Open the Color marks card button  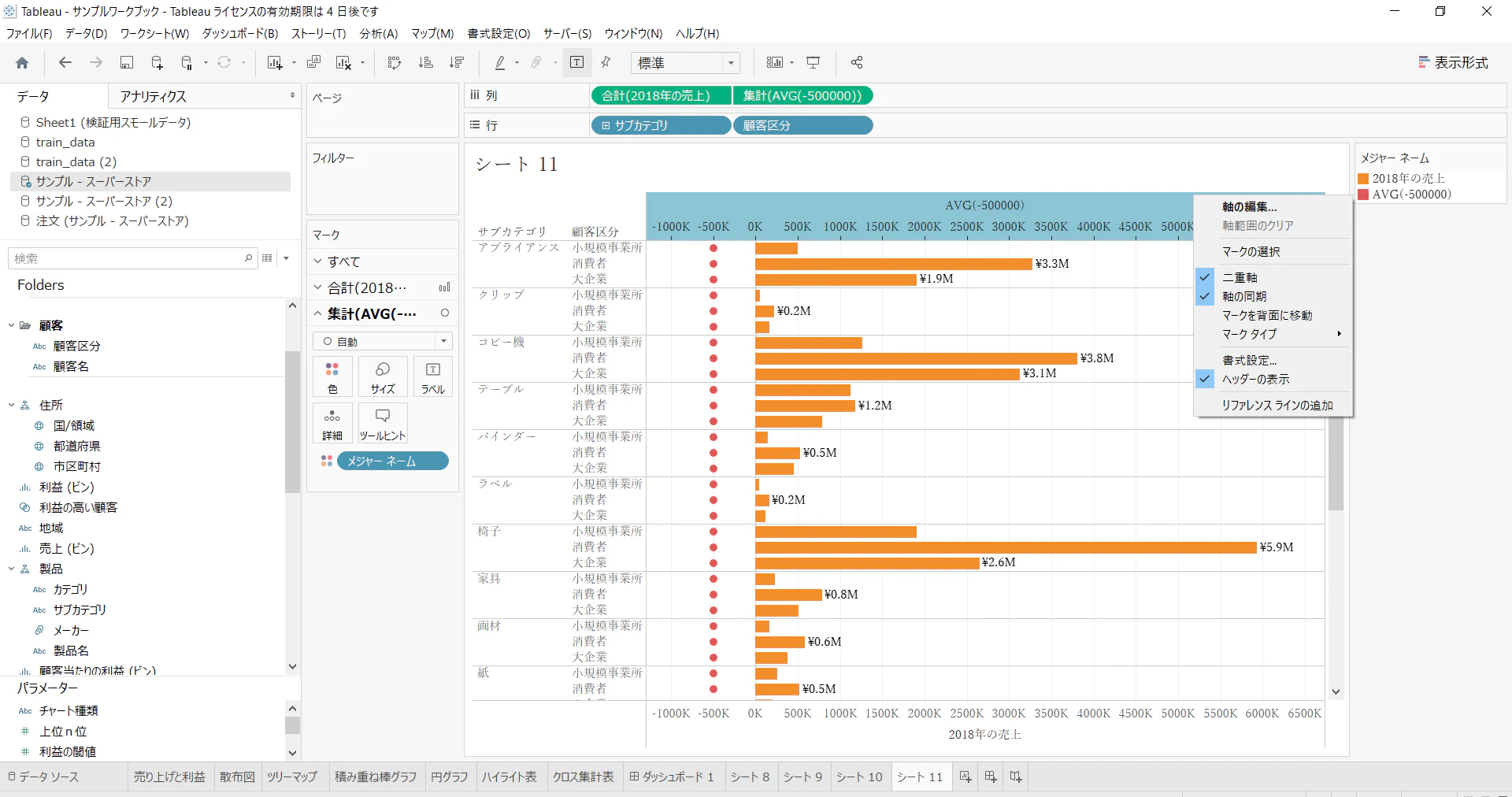(x=332, y=376)
